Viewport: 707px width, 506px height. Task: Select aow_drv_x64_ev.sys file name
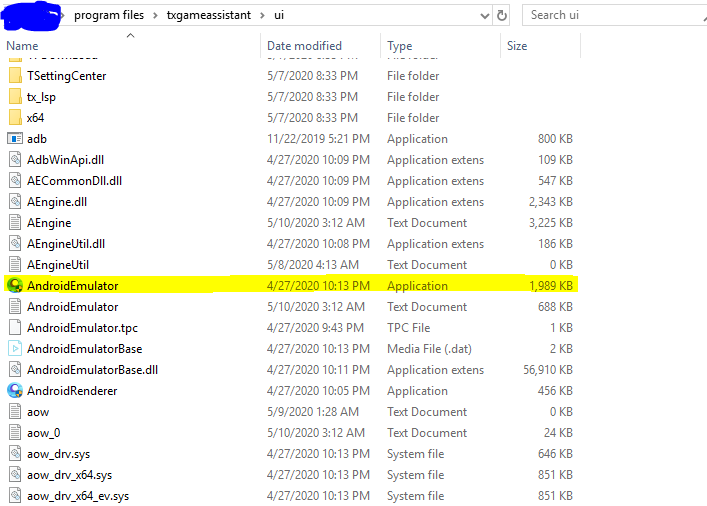[x=78, y=496]
